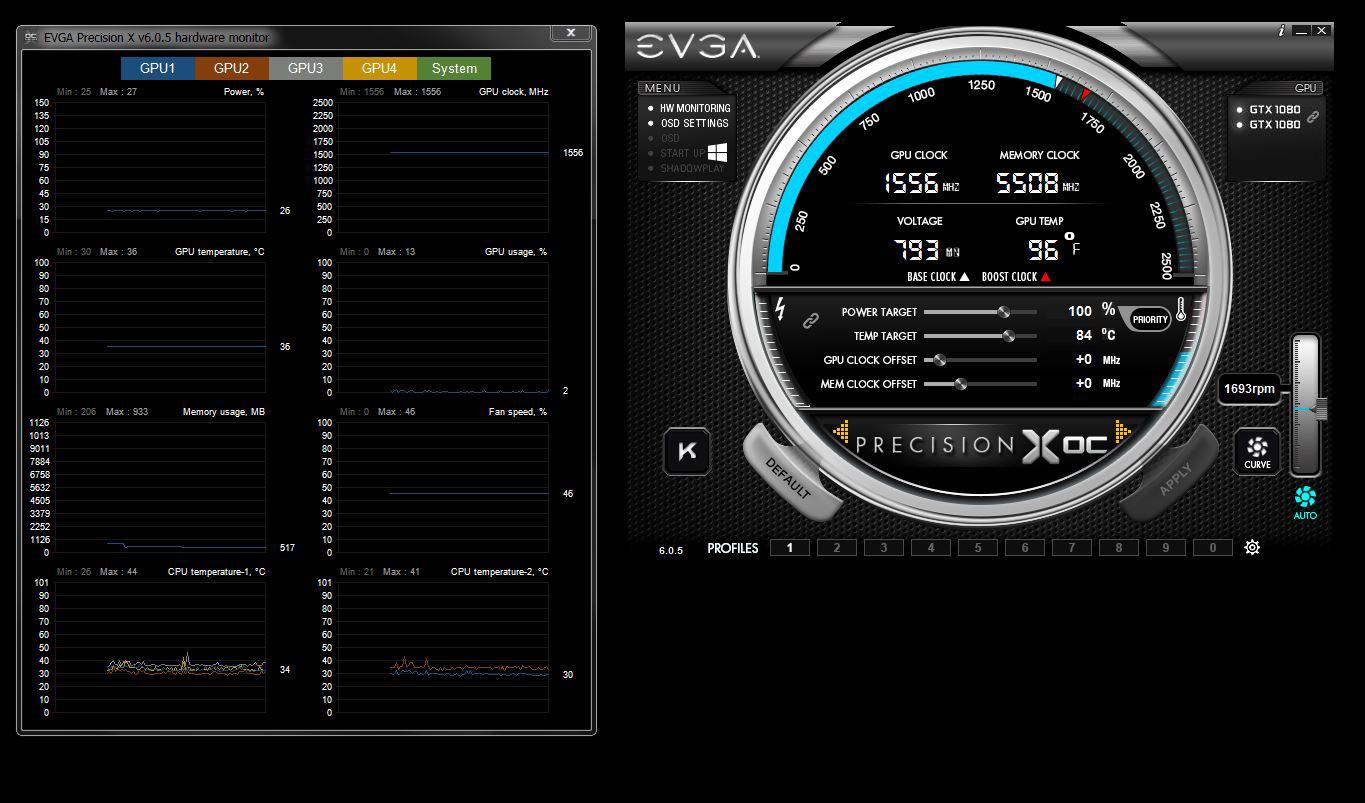Image resolution: width=1365 pixels, height=803 pixels.
Task: Click the GPU Clock Offset slider handle
Action: (x=939, y=360)
